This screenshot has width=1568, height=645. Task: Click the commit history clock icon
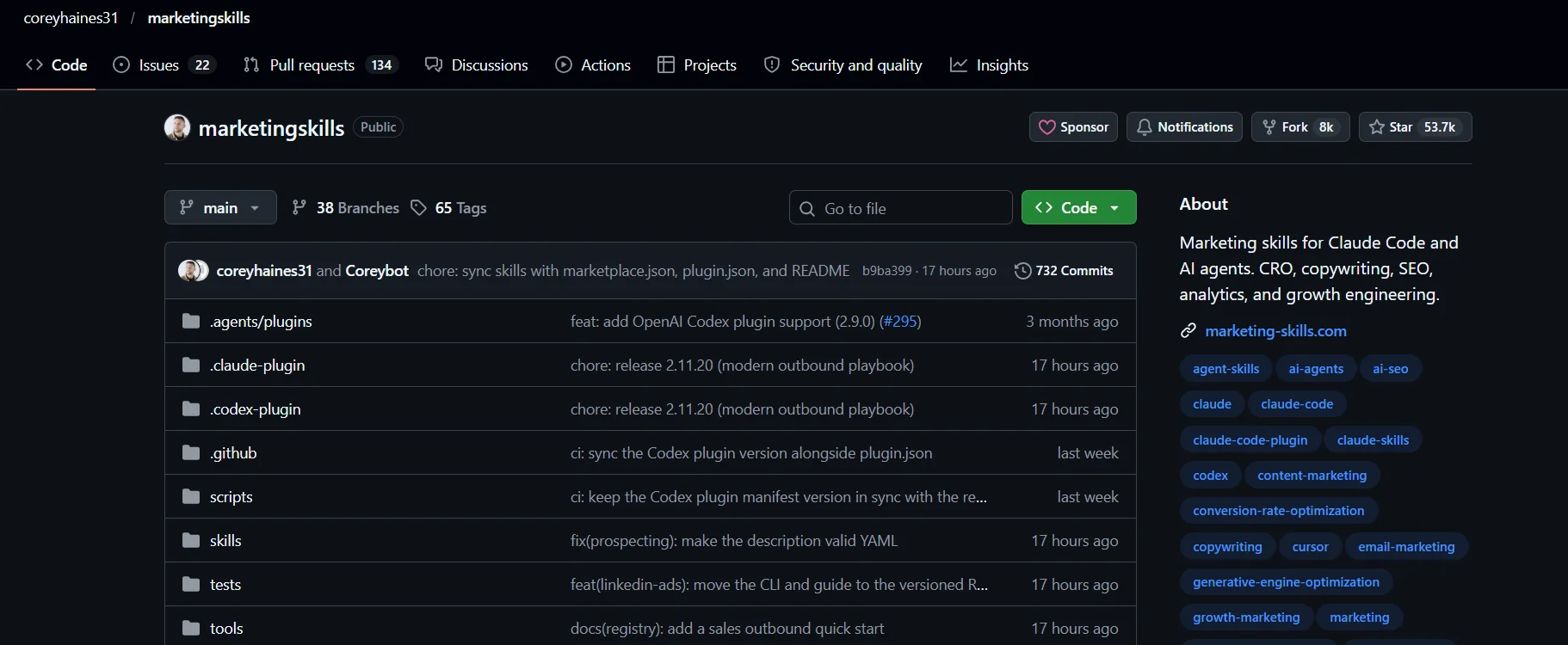pyautogui.click(x=1022, y=271)
